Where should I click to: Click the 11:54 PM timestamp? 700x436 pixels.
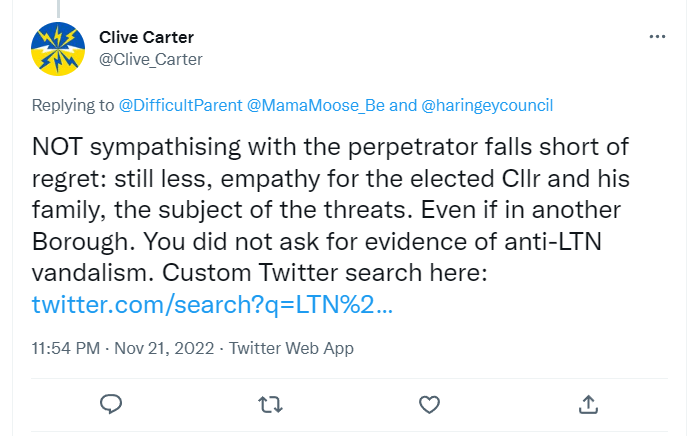coord(66,348)
